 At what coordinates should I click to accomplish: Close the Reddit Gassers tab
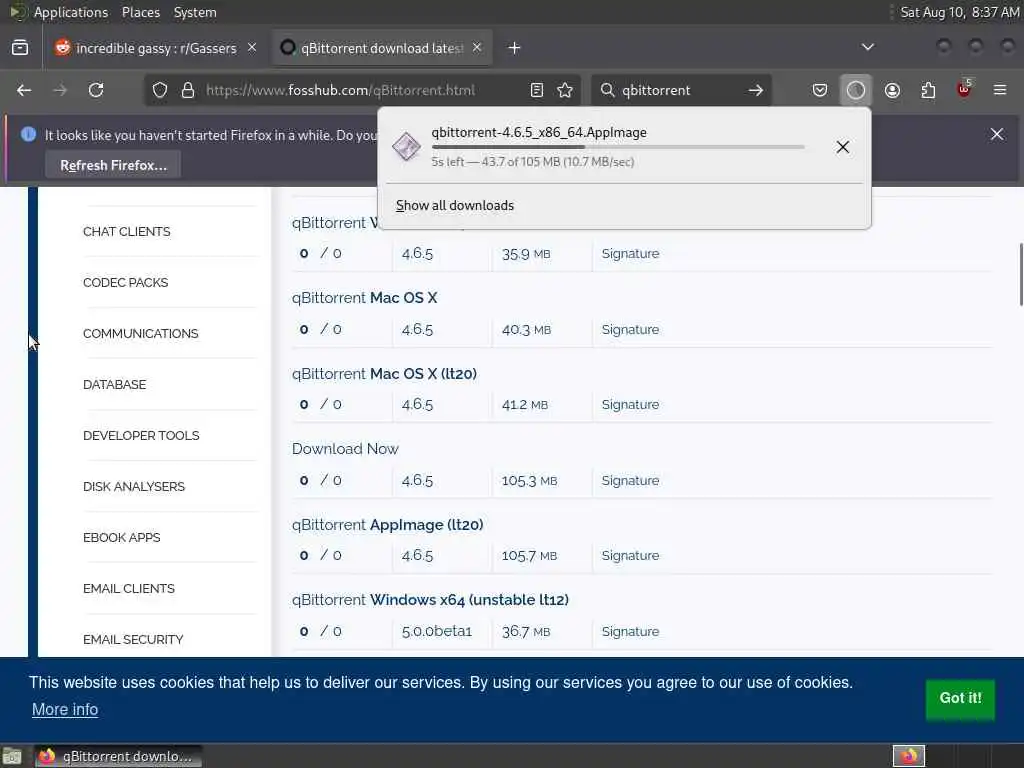tap(252, 48)
